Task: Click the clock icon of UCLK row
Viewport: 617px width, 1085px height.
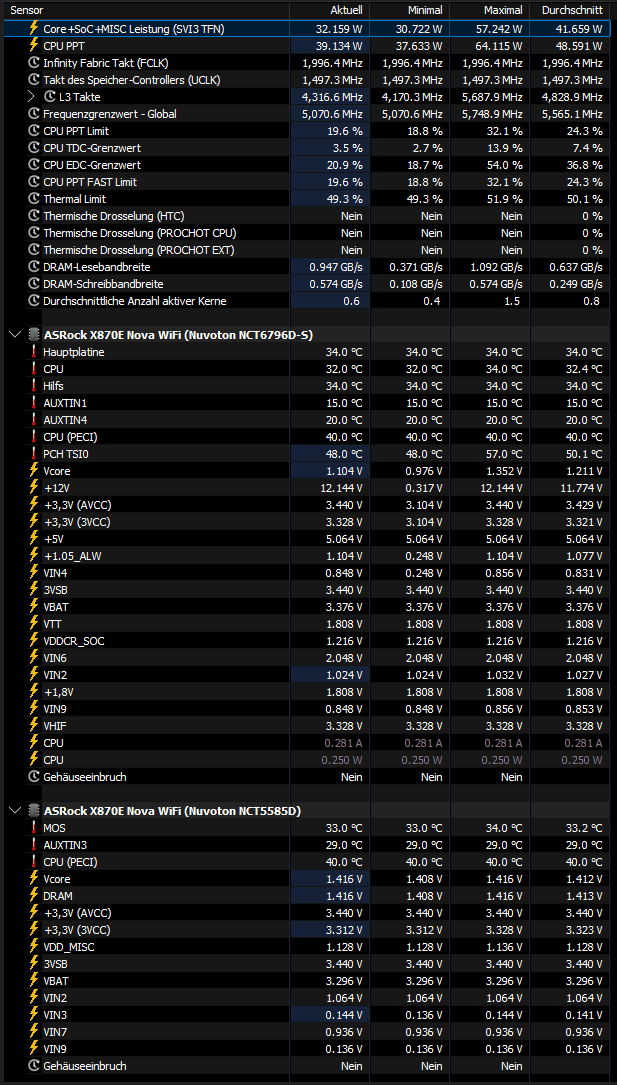Action: [x=33, y=80]
